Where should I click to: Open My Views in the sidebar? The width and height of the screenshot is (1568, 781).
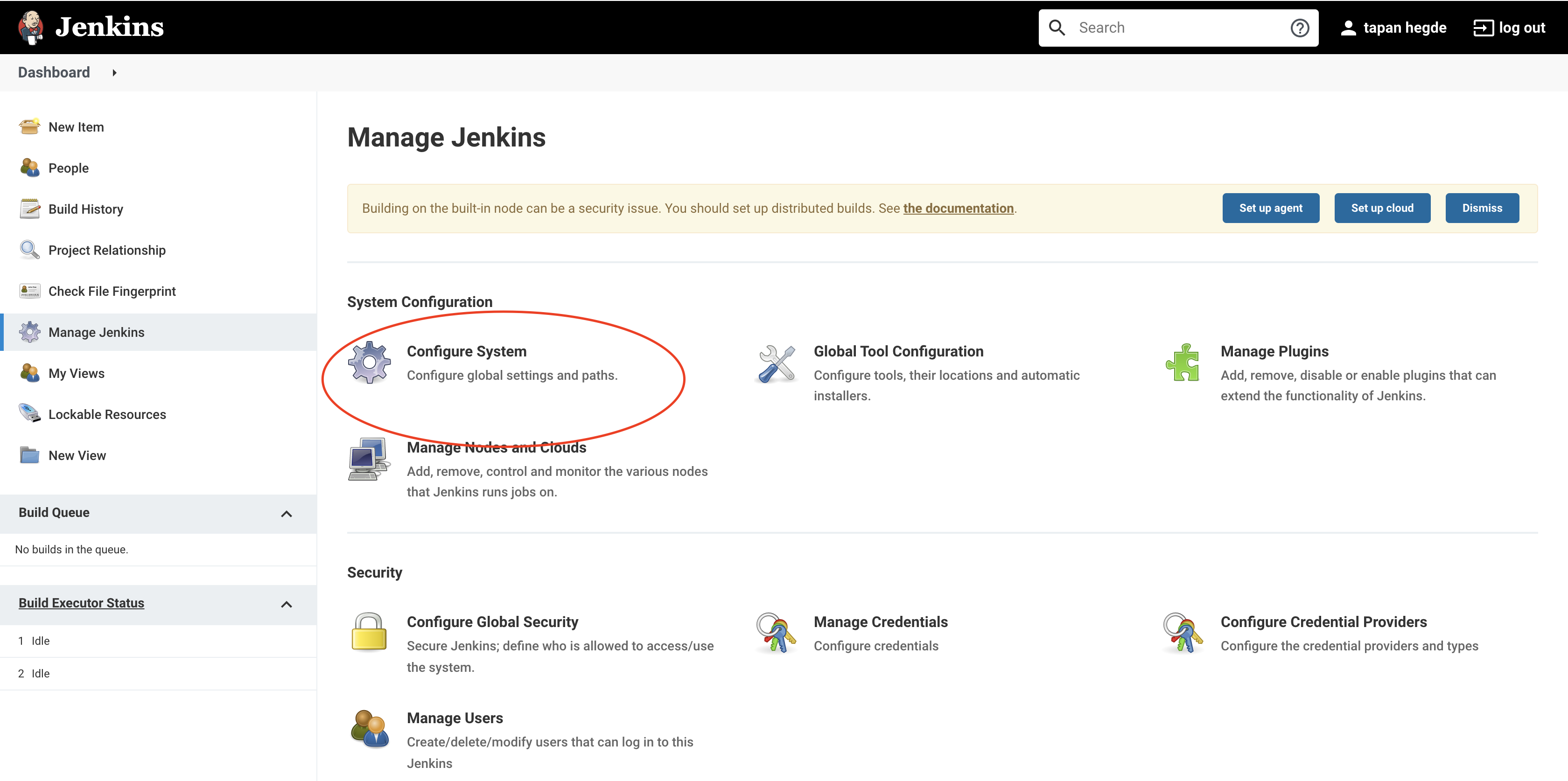coord(77,373)
